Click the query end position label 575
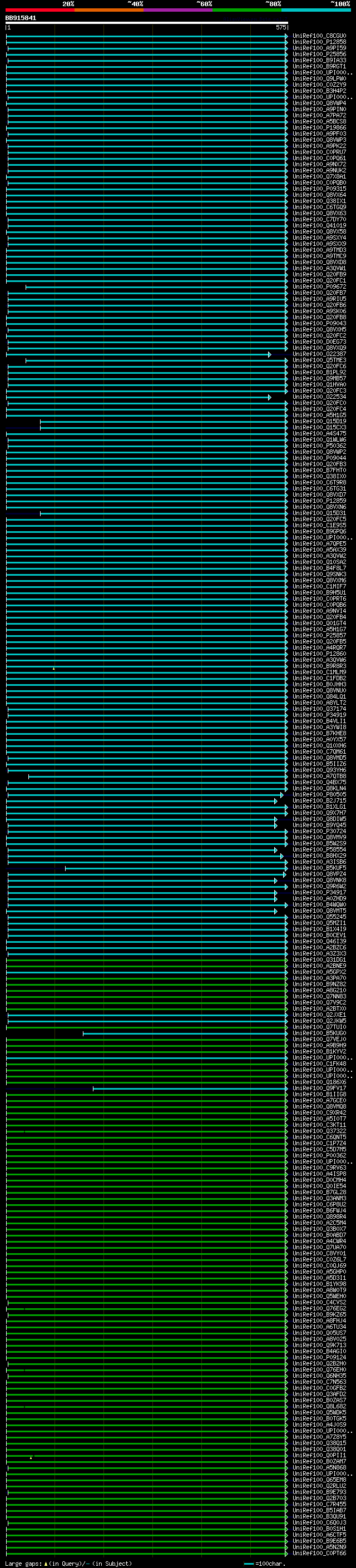 click(280, 27)
